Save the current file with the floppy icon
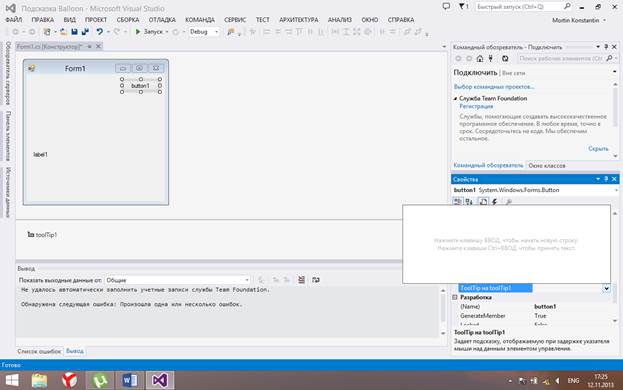Viewport: 623px width, 390px height. click(x=74, y=32)
